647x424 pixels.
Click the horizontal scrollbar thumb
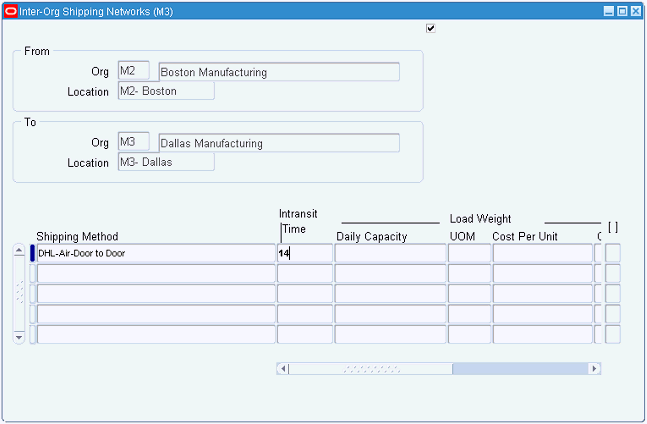point(371,368)
